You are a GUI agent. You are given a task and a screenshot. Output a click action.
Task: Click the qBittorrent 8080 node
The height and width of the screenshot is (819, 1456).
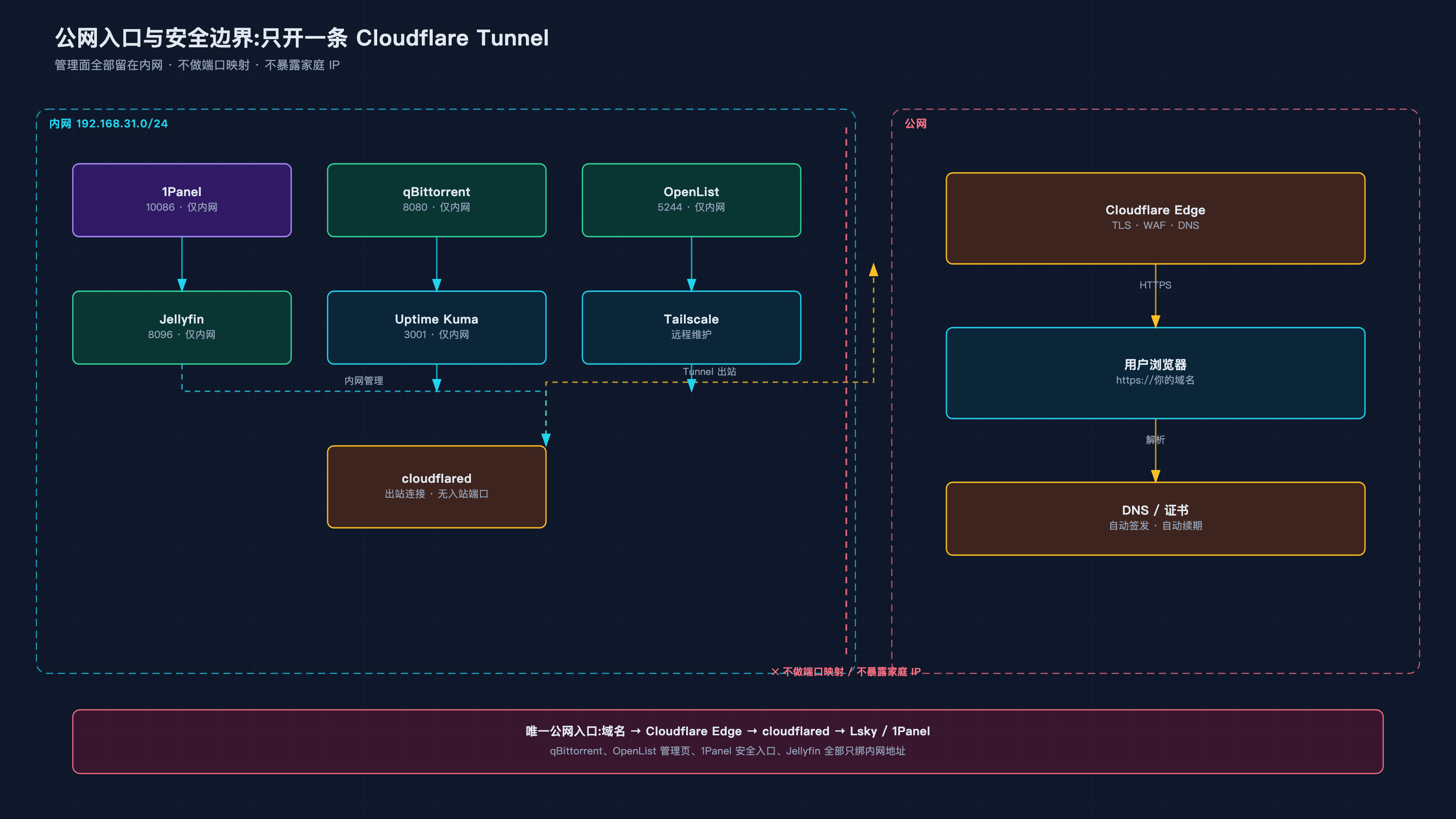[436, 200]
